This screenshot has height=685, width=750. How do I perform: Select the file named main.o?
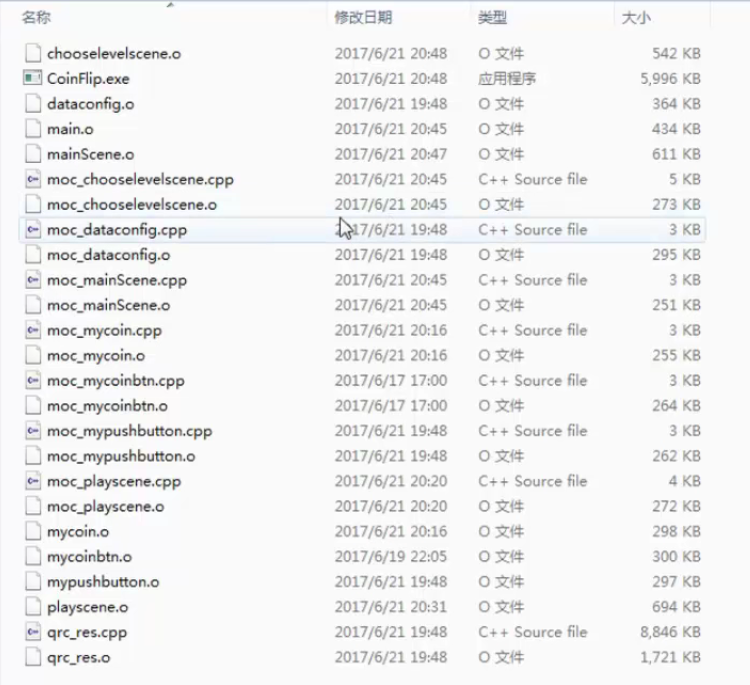[70, 129]
